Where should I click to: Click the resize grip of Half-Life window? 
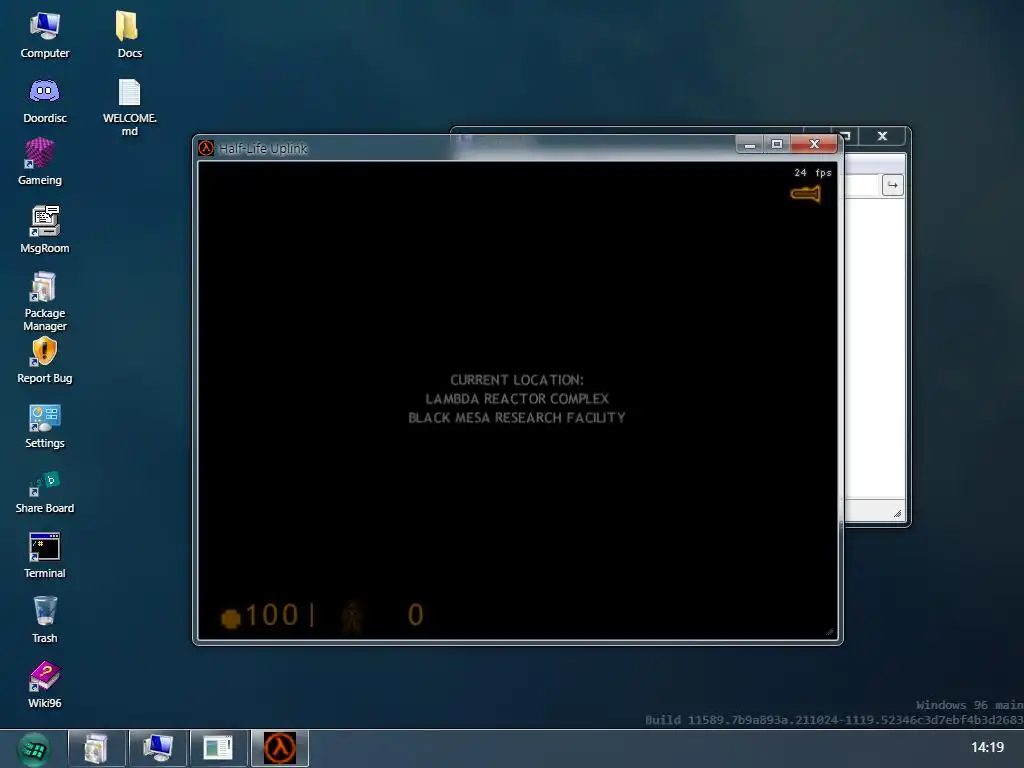pyautogui.click(x=829, y=632)
